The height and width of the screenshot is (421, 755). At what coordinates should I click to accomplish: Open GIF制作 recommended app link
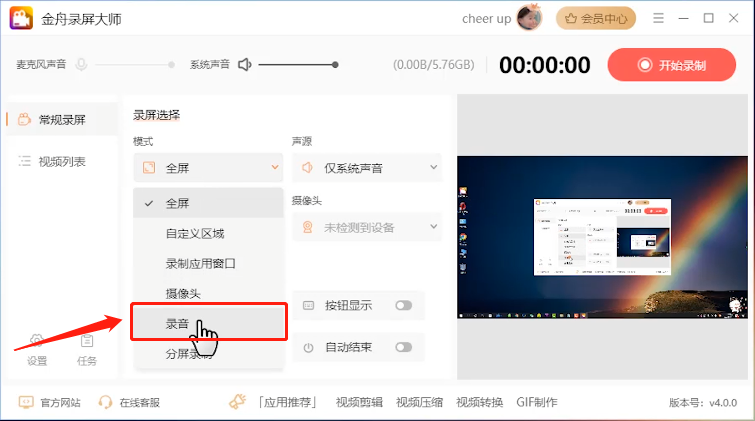(x=537, y=402)
